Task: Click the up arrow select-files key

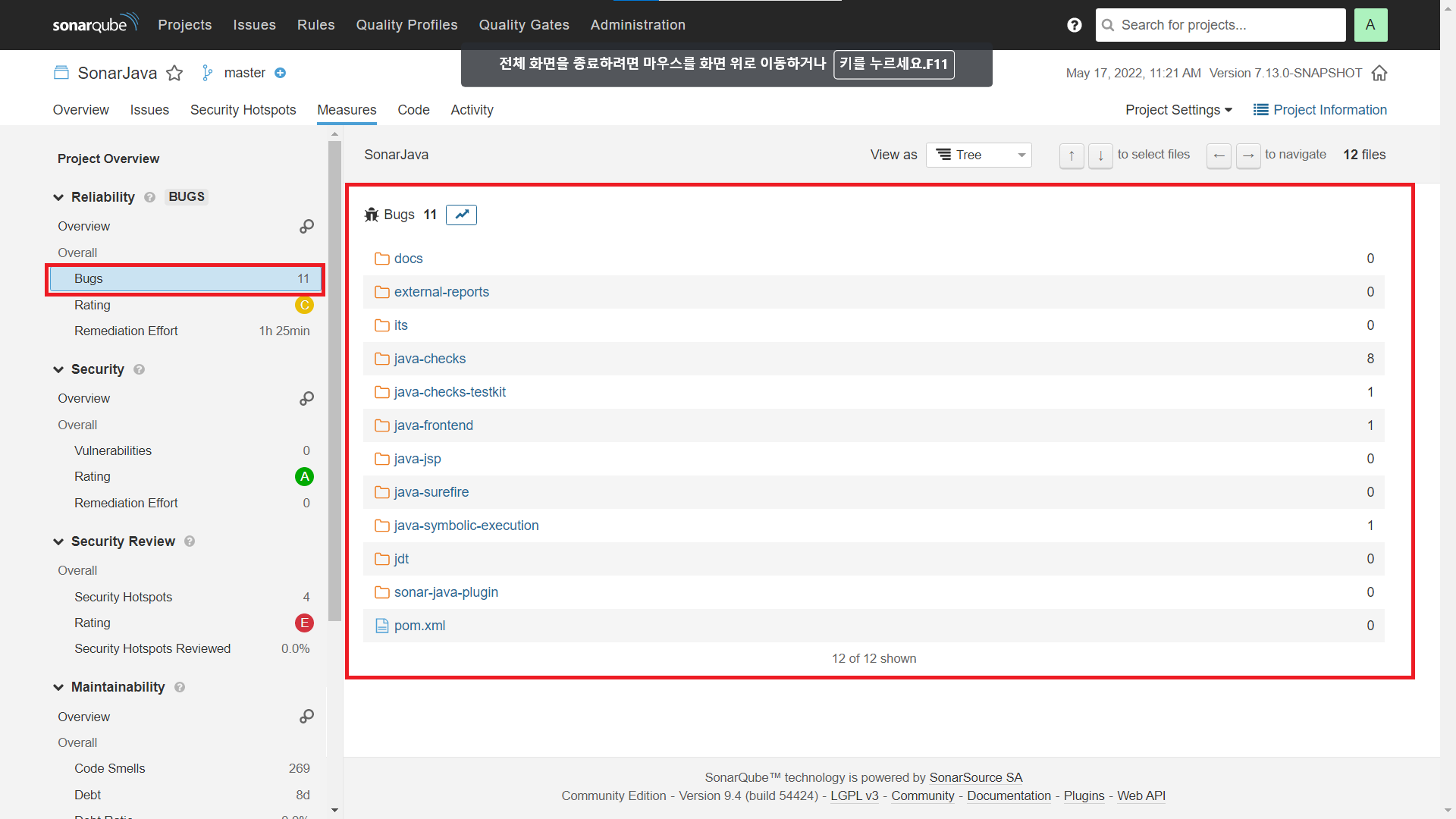Action: 1072,155
